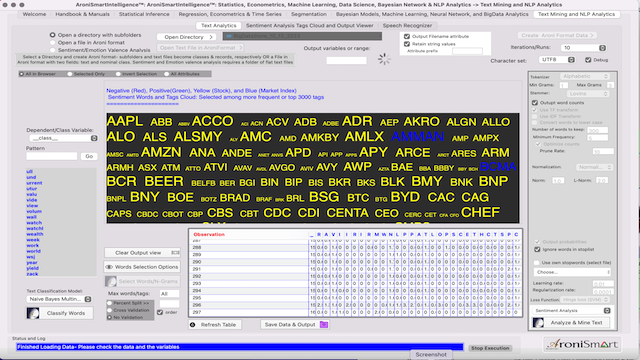Viewport: 640px width, 360px height.
Task: Select Cross Validation radio option
Action: pyautogui.click(x=109, y=310)
